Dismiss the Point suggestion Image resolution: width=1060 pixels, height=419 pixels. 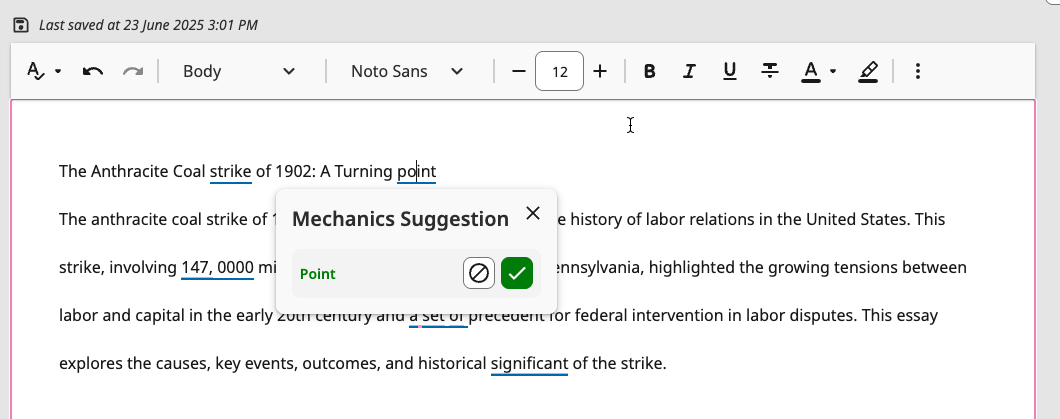[479, 273]
